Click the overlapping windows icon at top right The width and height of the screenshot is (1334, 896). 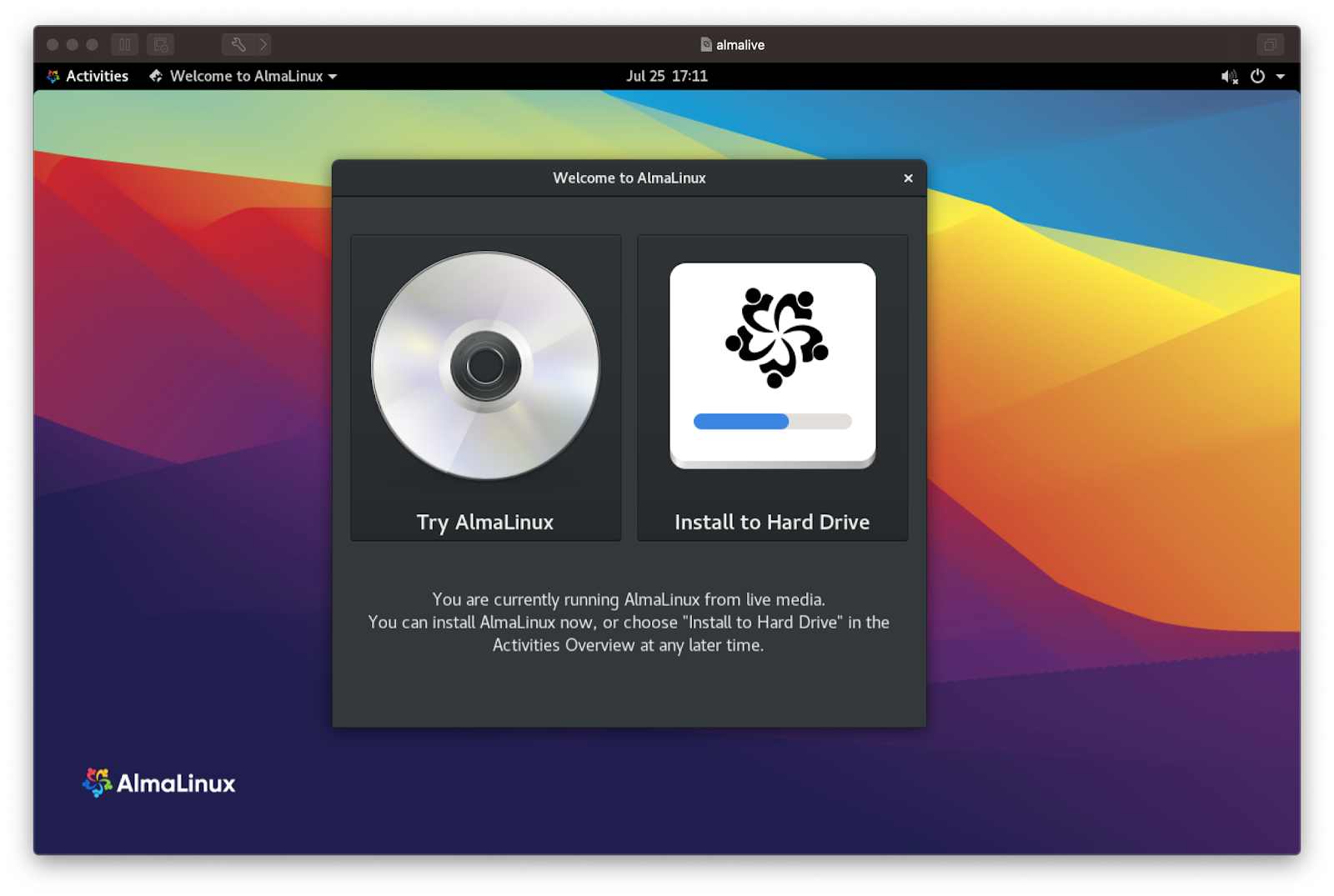1270,45
